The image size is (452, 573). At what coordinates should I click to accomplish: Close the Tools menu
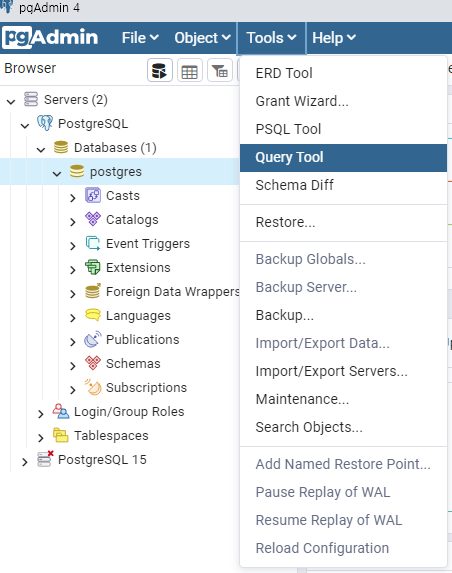pyautogui.click(x=271, y=38)
